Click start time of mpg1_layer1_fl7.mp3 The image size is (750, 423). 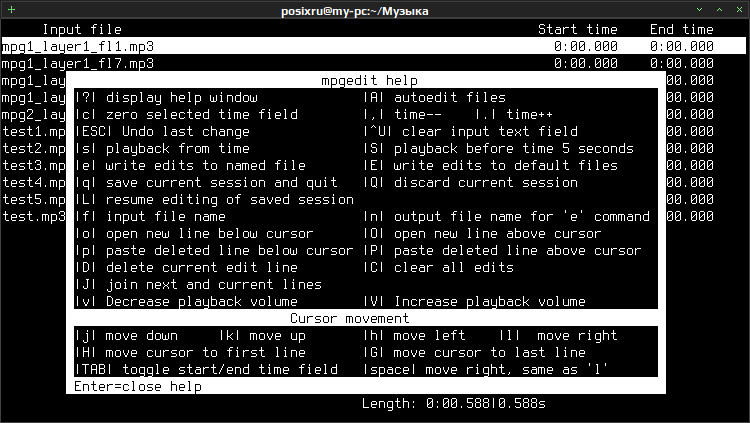click(586, 63)
